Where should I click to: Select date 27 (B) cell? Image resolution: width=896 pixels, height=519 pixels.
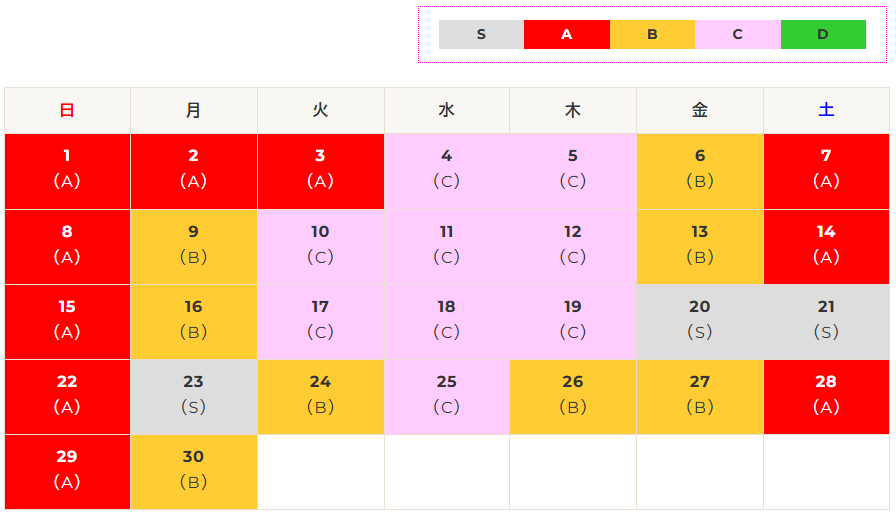click(x=700, y=397)
